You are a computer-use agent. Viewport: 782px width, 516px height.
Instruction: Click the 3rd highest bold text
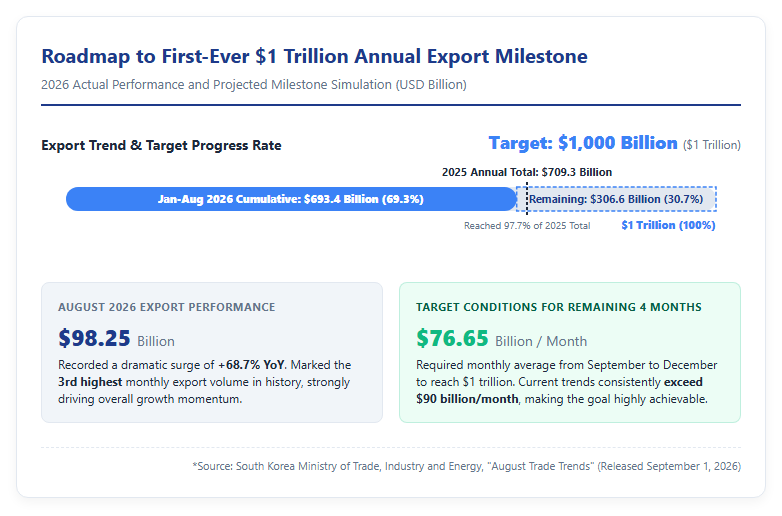tap(90, 382)
